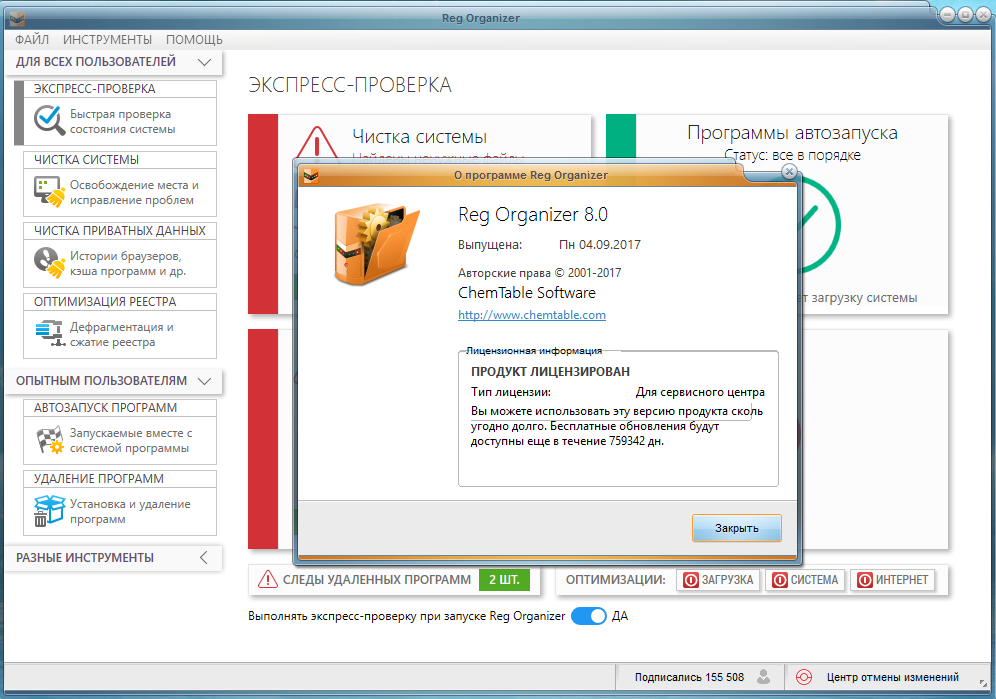Click ПРОДУКТ ЛИЦЕНЗИРОВАН text
The height and width of the screenshot is (699, 996).
(550, 372)
